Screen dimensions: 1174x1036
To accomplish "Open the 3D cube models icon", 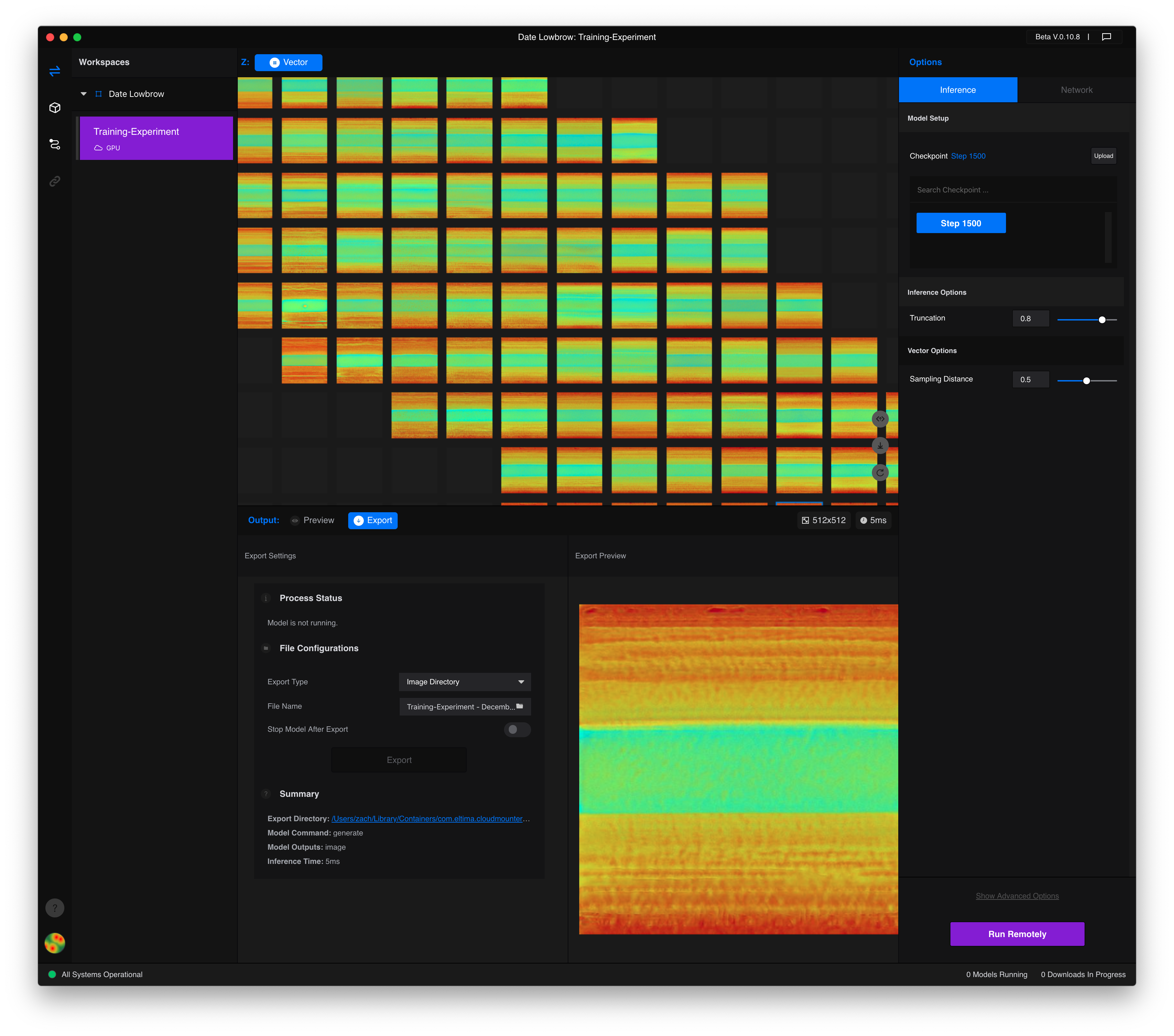I will pyautogui.click(x=55, y=108).
